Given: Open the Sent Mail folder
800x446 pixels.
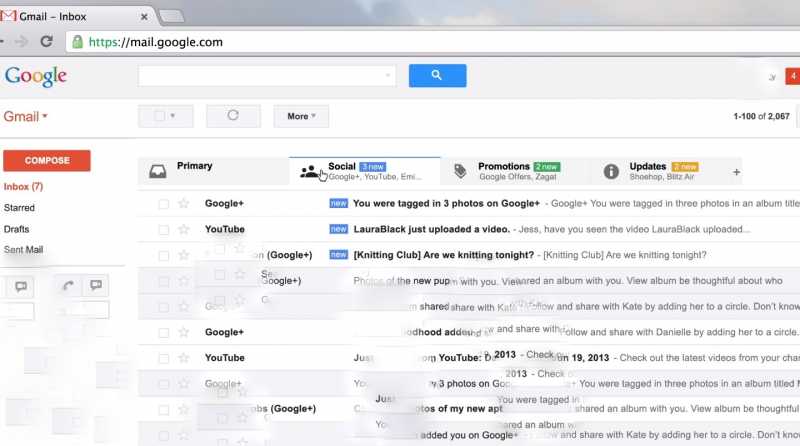Looking at the screenshot, I should coord(23,250).
